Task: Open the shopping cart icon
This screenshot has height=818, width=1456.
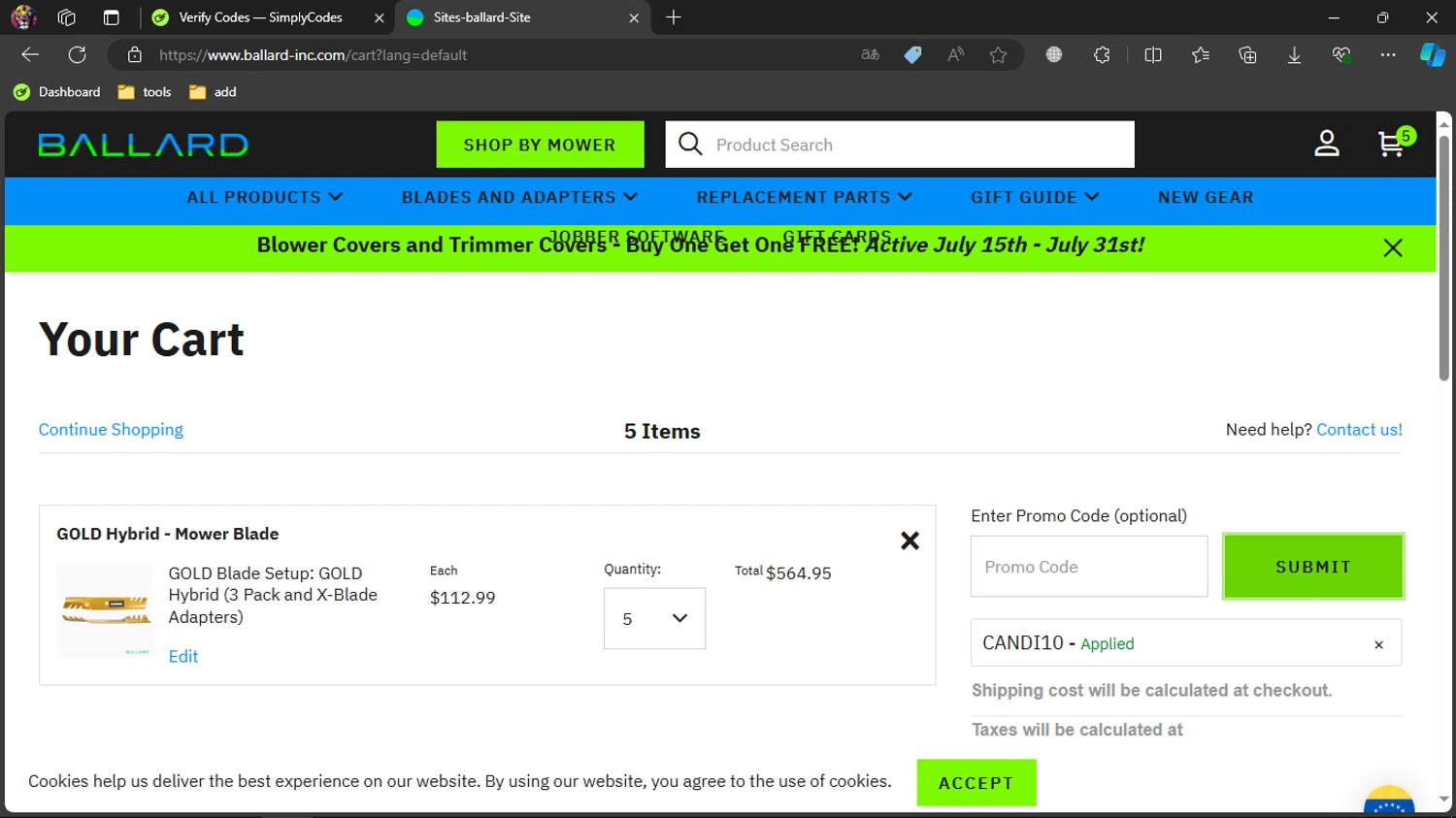Action: (1392, 145)
